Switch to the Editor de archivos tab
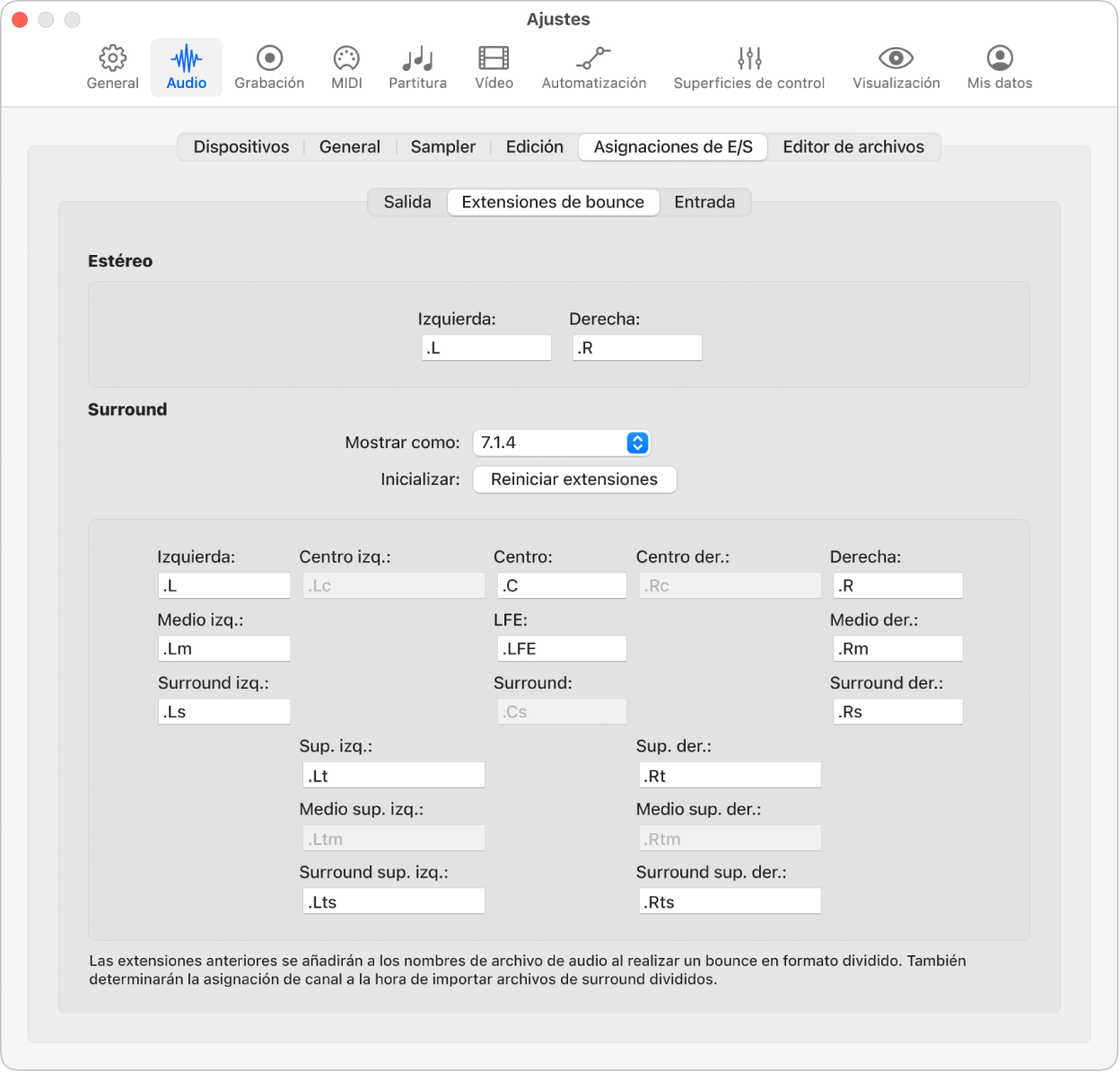Viewport: 1120px width, 1072px height. pyautogui.click(x=853, y=147)
